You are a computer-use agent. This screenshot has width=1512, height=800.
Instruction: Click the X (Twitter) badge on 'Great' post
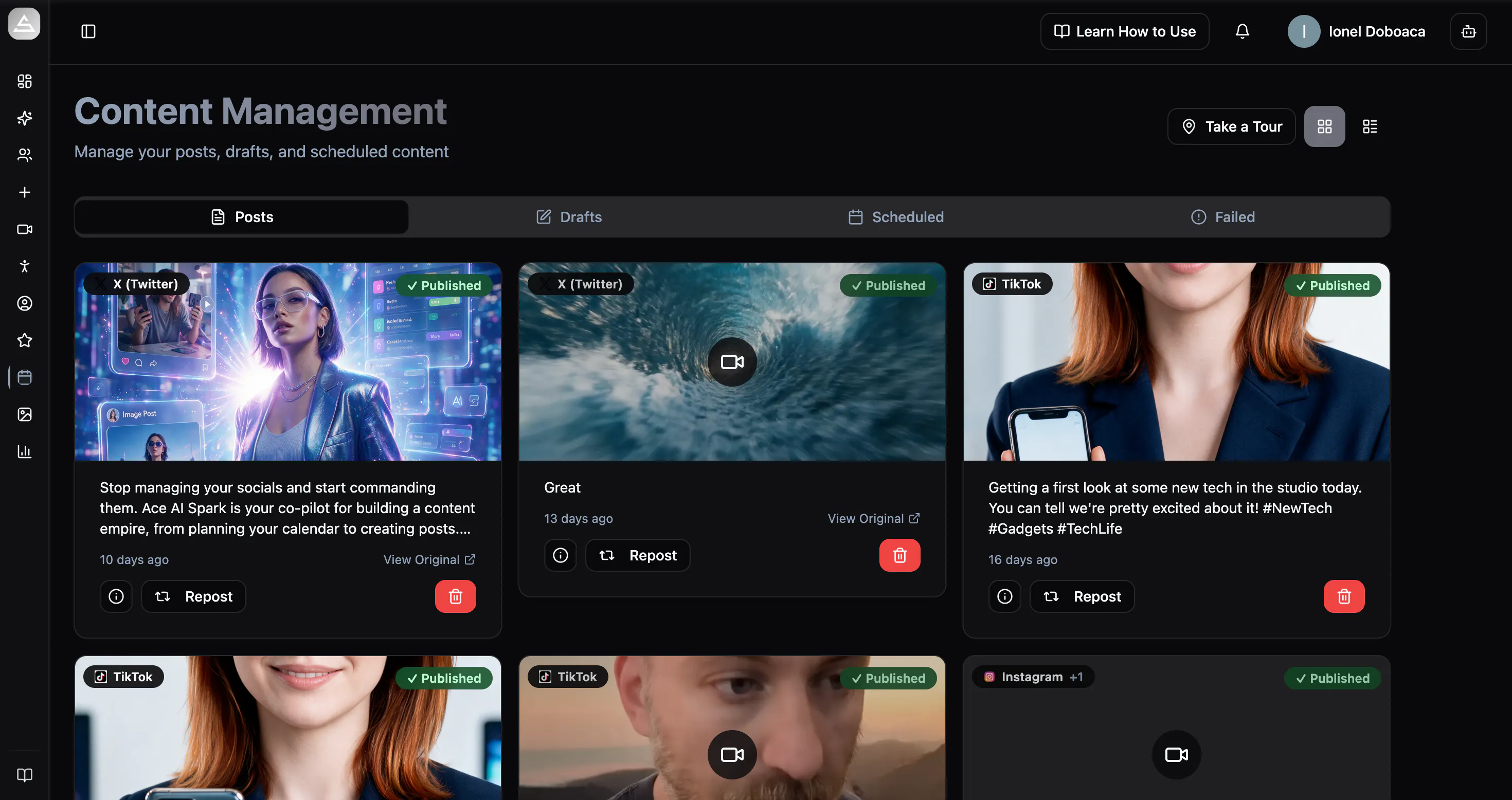pos(581,284)
